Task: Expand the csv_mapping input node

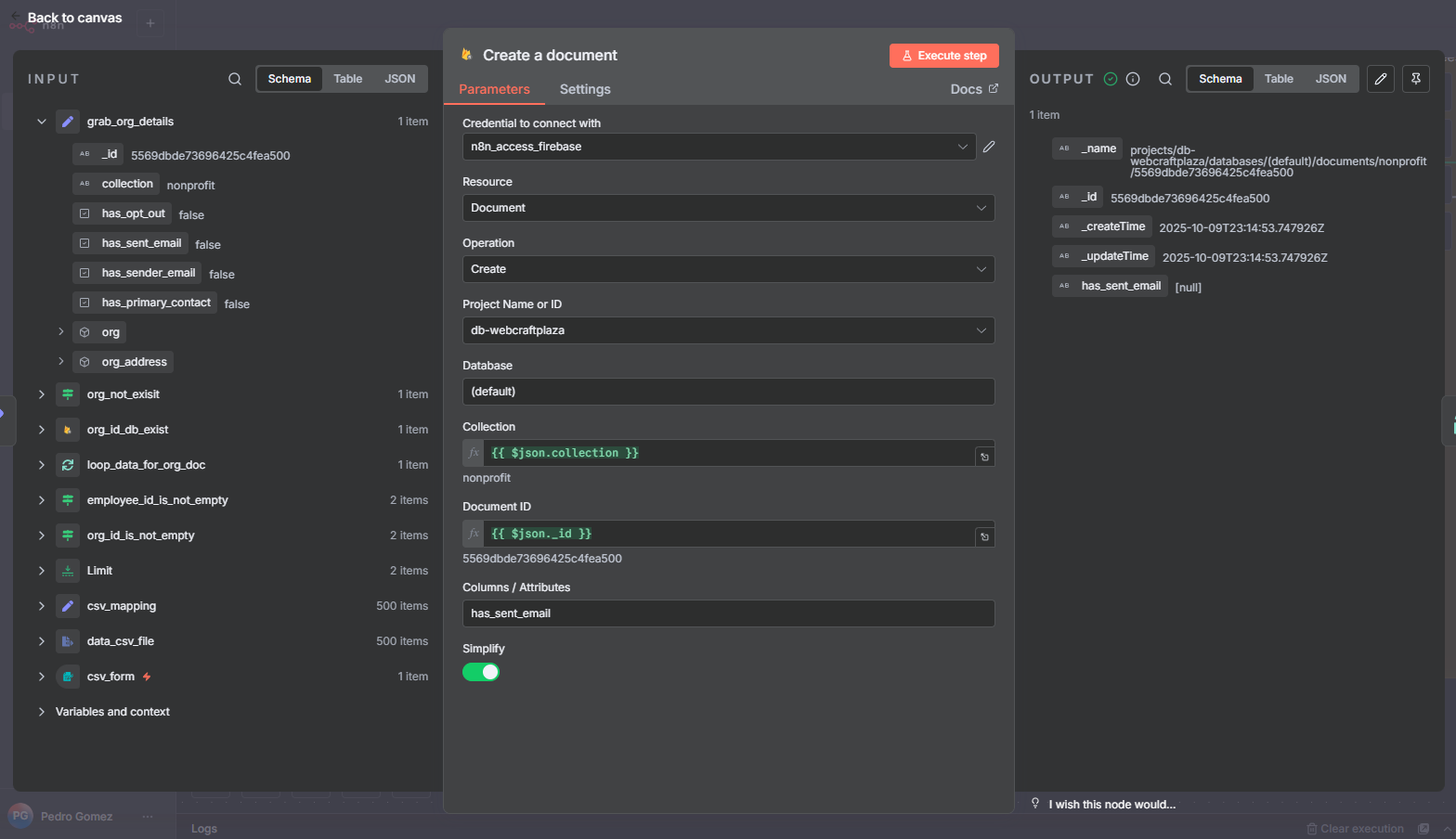Action: pyautogui.click(x=42, y=606)
